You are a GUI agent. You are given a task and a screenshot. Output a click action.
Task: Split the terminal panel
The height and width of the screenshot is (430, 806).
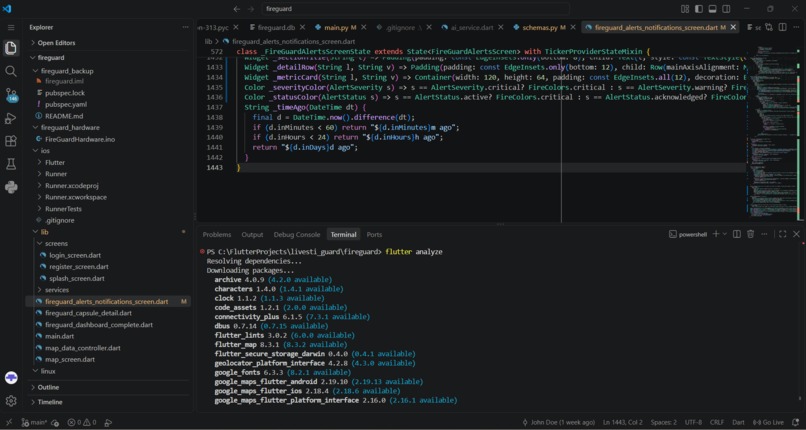737,234
